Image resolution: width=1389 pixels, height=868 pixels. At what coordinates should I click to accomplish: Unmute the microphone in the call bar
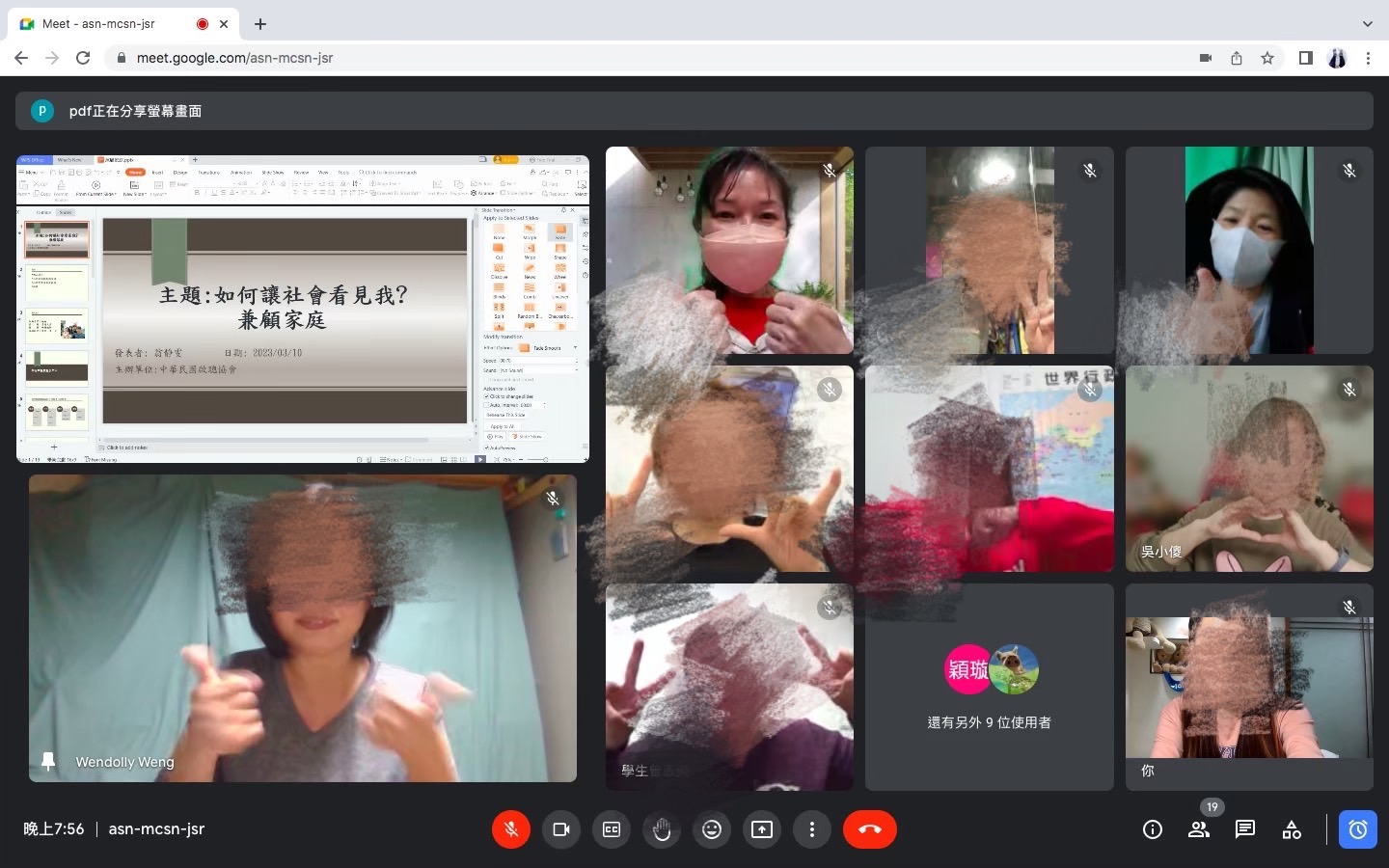(511, 829)
